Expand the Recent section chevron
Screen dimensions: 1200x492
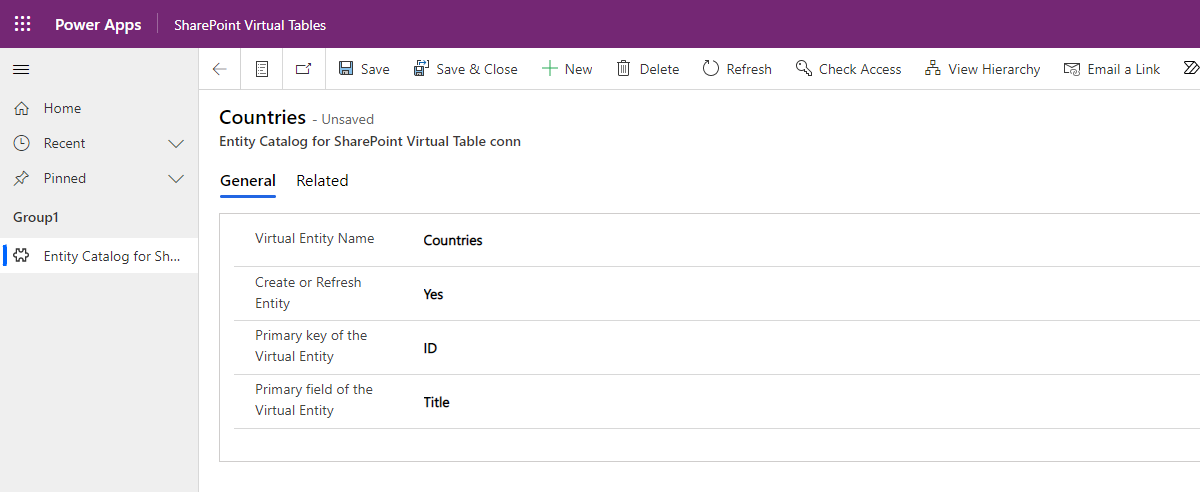176,144
